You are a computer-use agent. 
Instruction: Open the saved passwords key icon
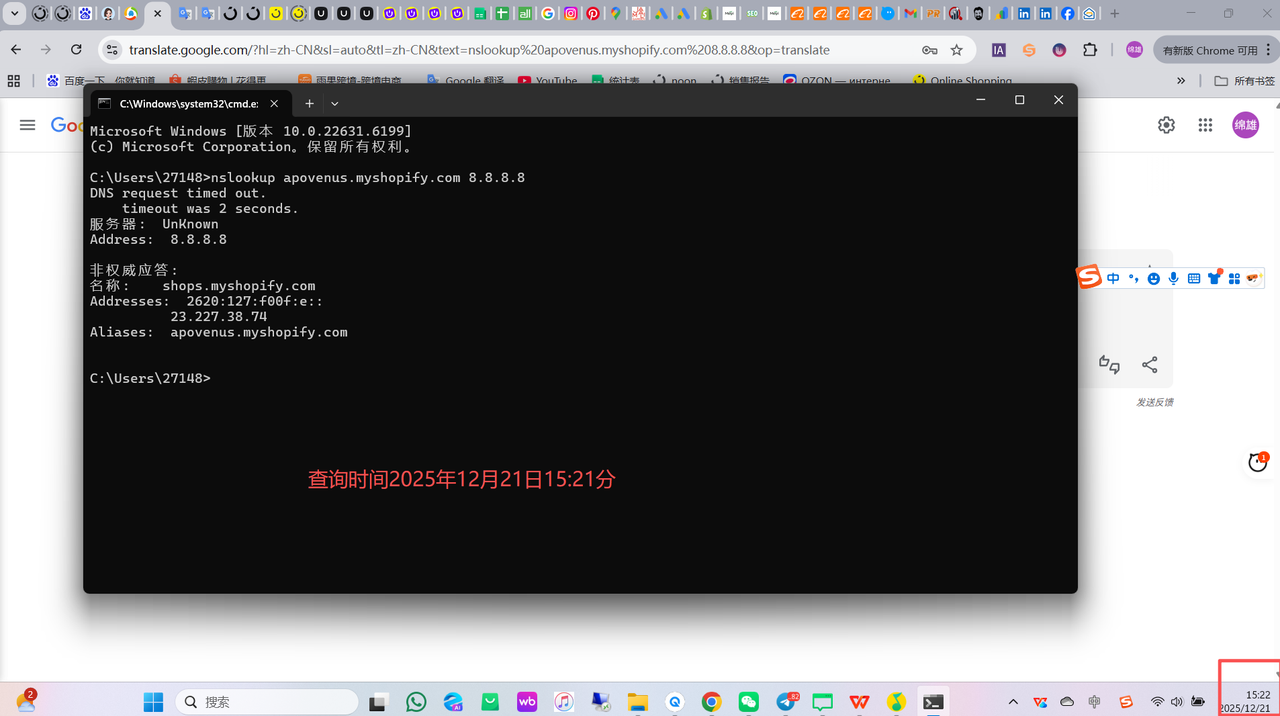[929, 50]
